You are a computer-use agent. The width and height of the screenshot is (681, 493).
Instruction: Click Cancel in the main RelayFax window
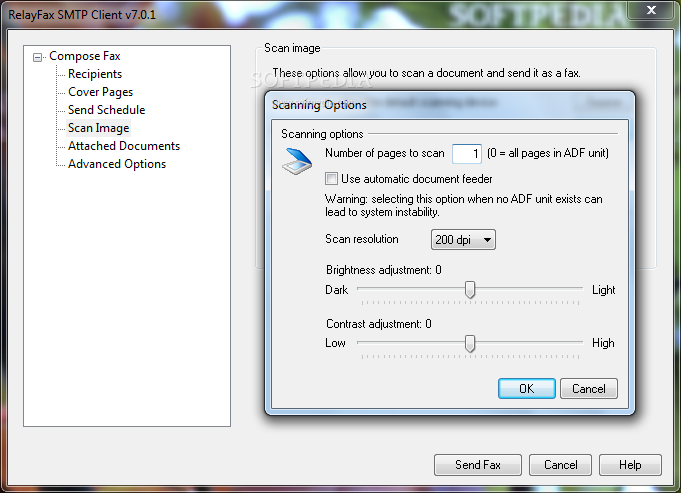(x=560, y=465)
